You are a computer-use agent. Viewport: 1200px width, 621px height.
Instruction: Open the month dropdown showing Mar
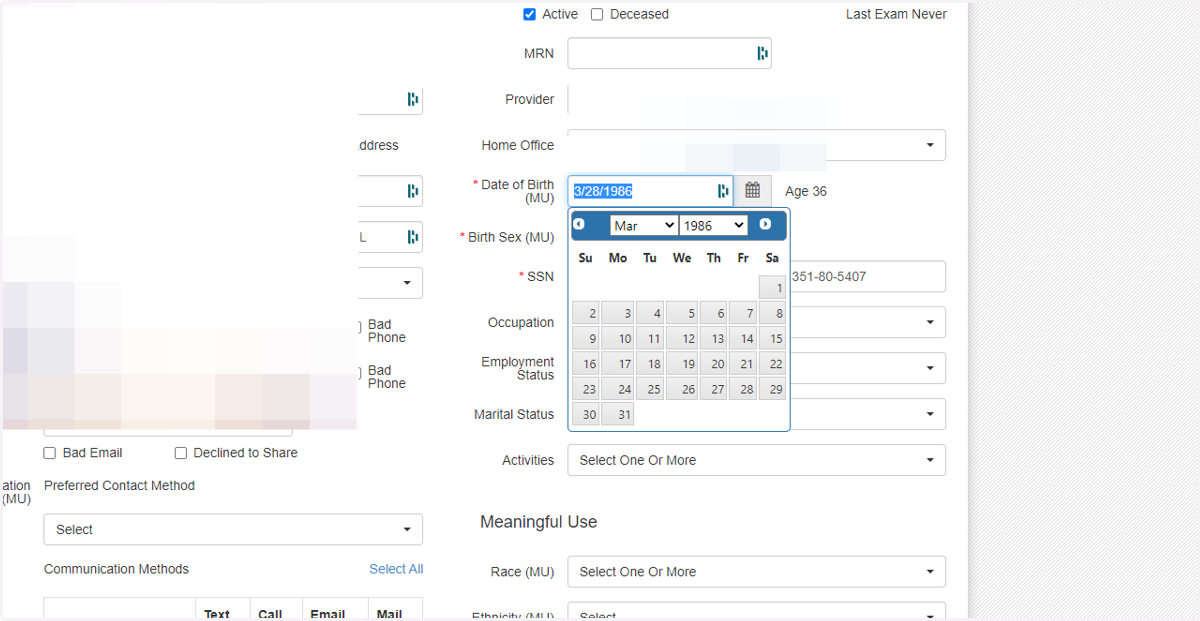pos(644,225)
